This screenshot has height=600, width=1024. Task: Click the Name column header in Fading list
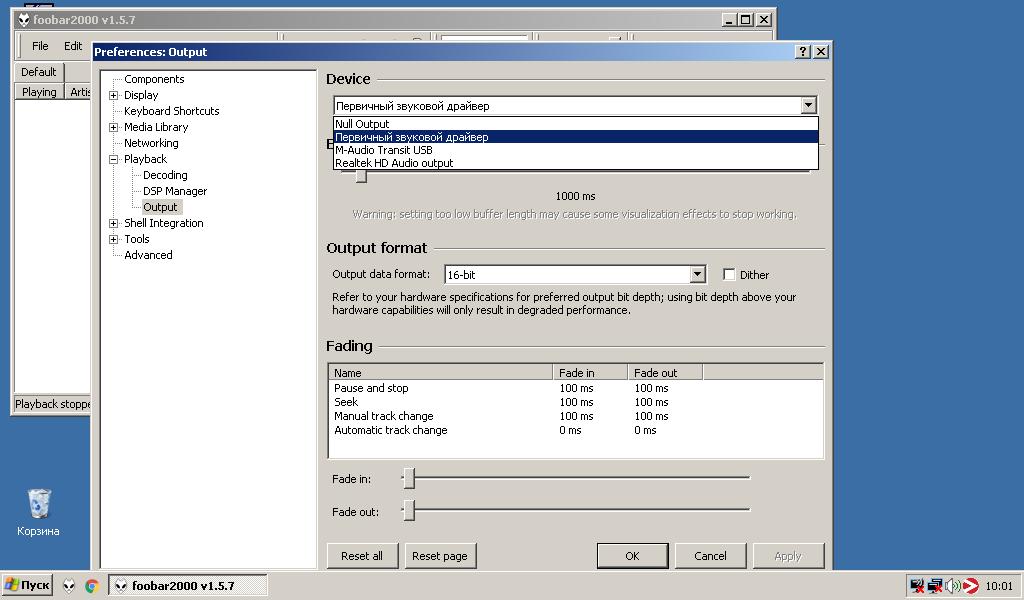441,373
